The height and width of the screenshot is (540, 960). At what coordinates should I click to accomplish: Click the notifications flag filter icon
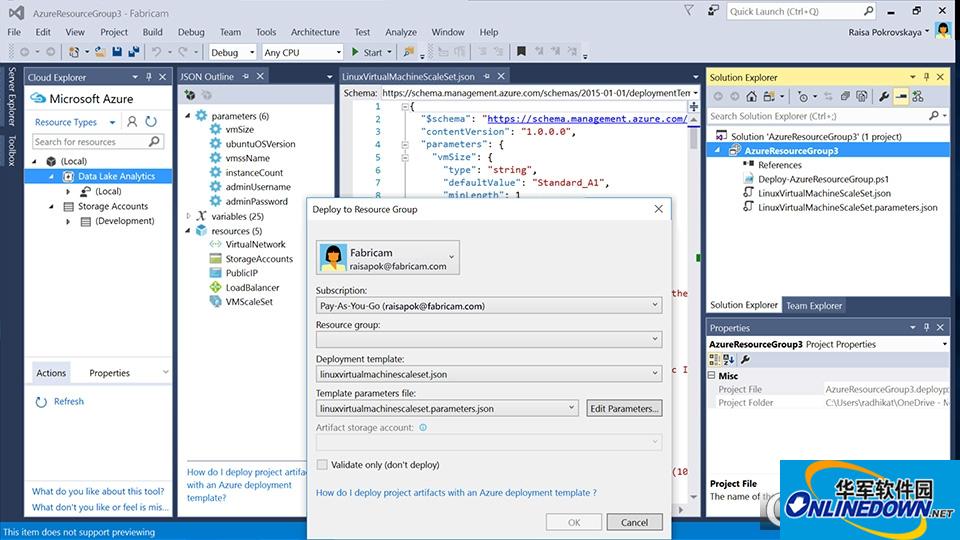click(689, 11)
